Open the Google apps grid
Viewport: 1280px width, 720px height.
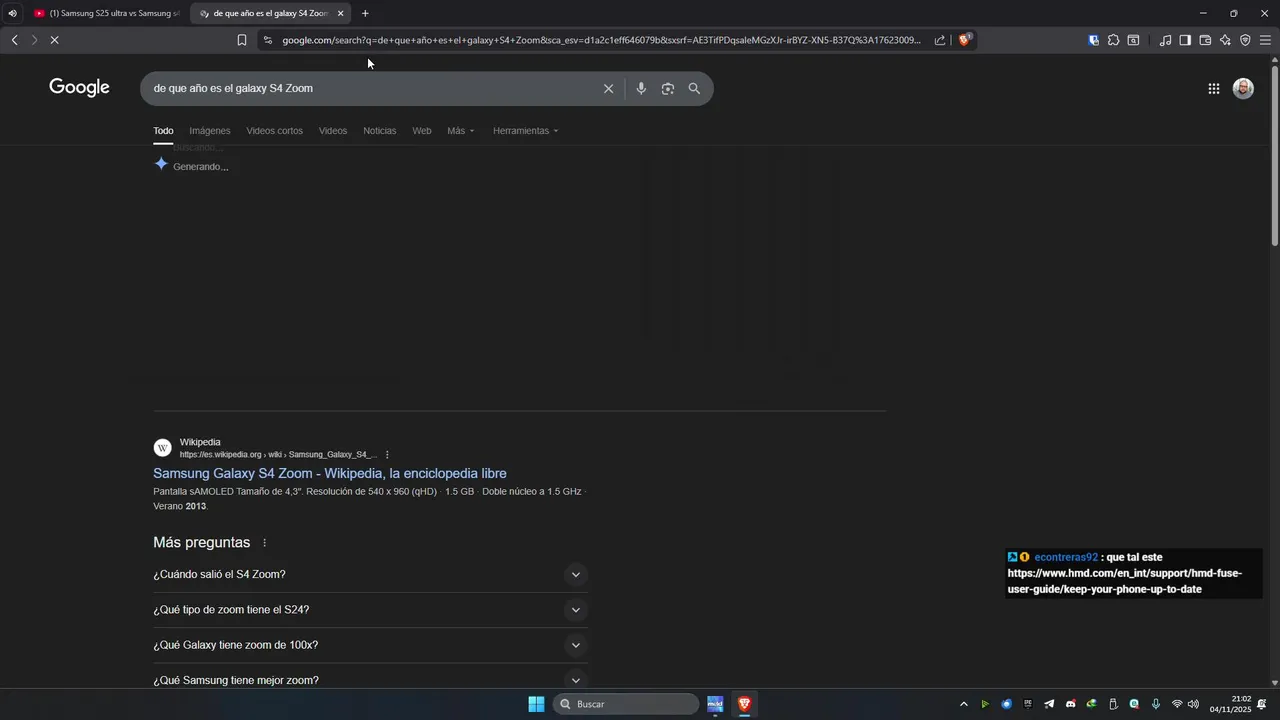click(x=1213, y=89)
